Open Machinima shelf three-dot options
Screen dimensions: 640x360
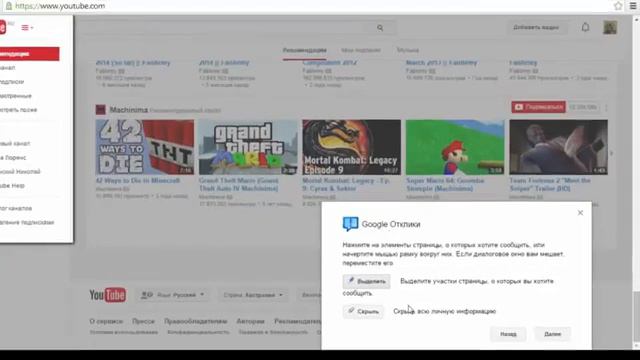point(607,107)
